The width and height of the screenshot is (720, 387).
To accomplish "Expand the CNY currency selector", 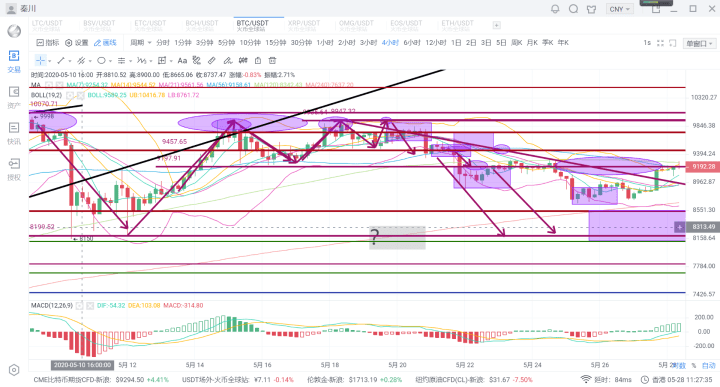I will coord(619,9).
